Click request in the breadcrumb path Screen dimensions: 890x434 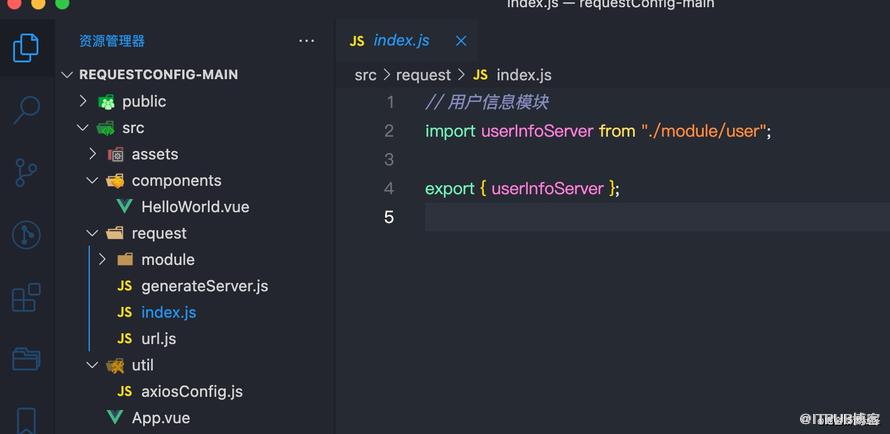[x=423, y=75]
